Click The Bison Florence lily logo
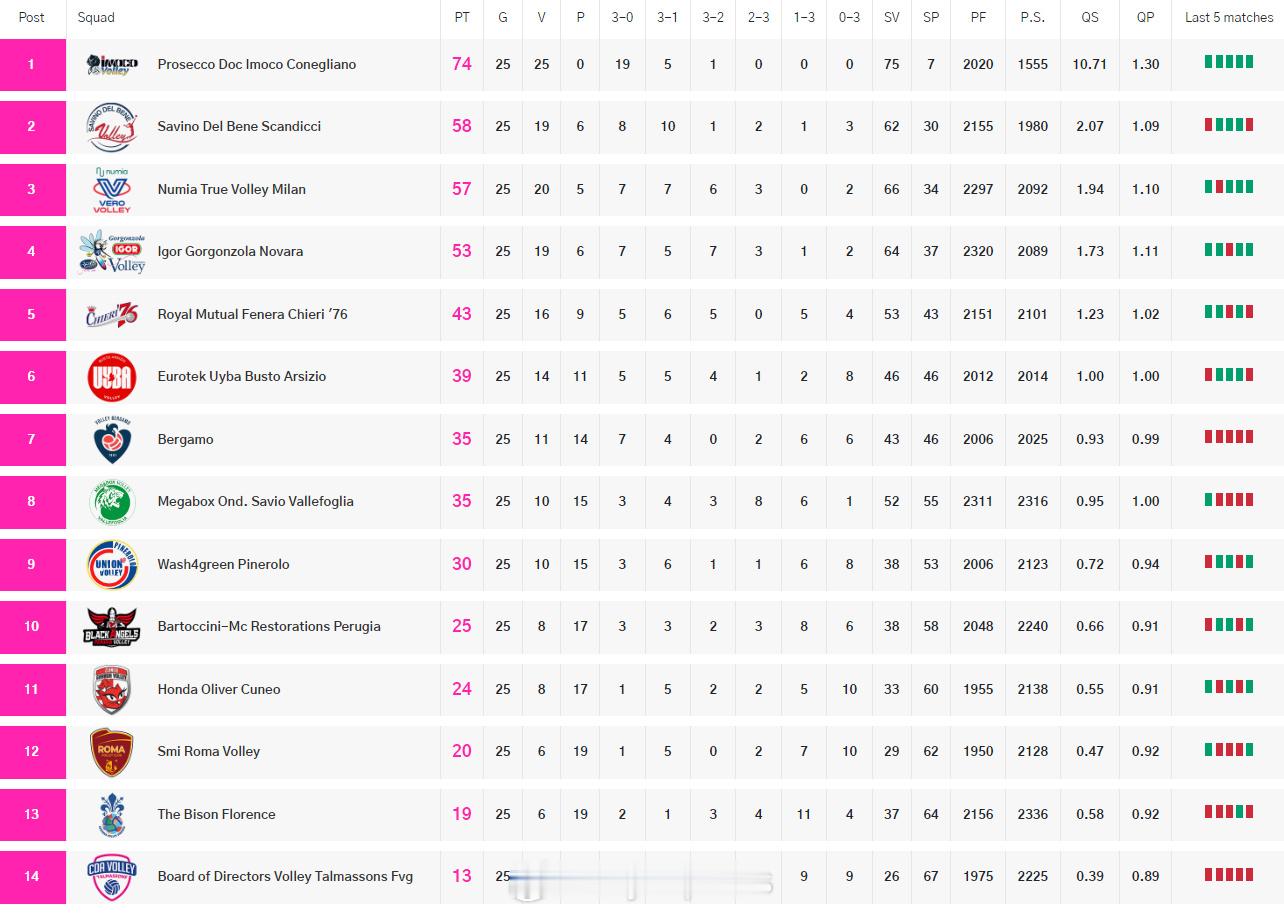1284x915 pixels. point(112,815)
